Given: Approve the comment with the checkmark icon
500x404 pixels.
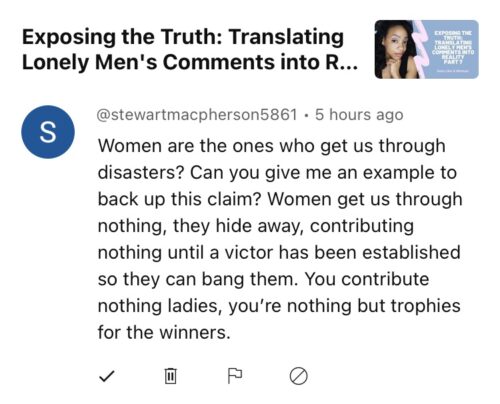Looking at the screenshot, I should point(107,376).
